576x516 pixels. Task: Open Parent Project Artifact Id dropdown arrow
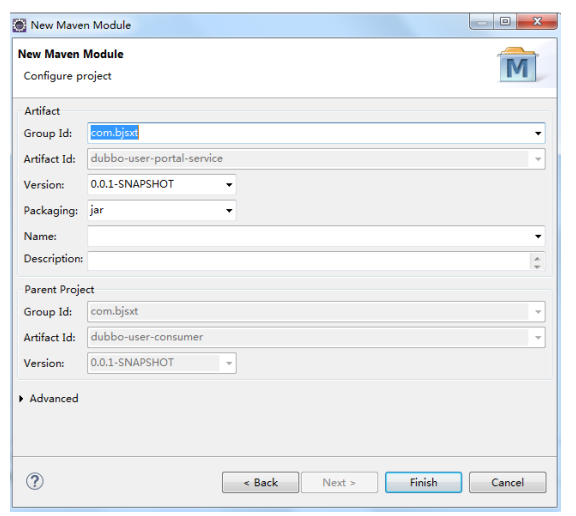(538, 338)
